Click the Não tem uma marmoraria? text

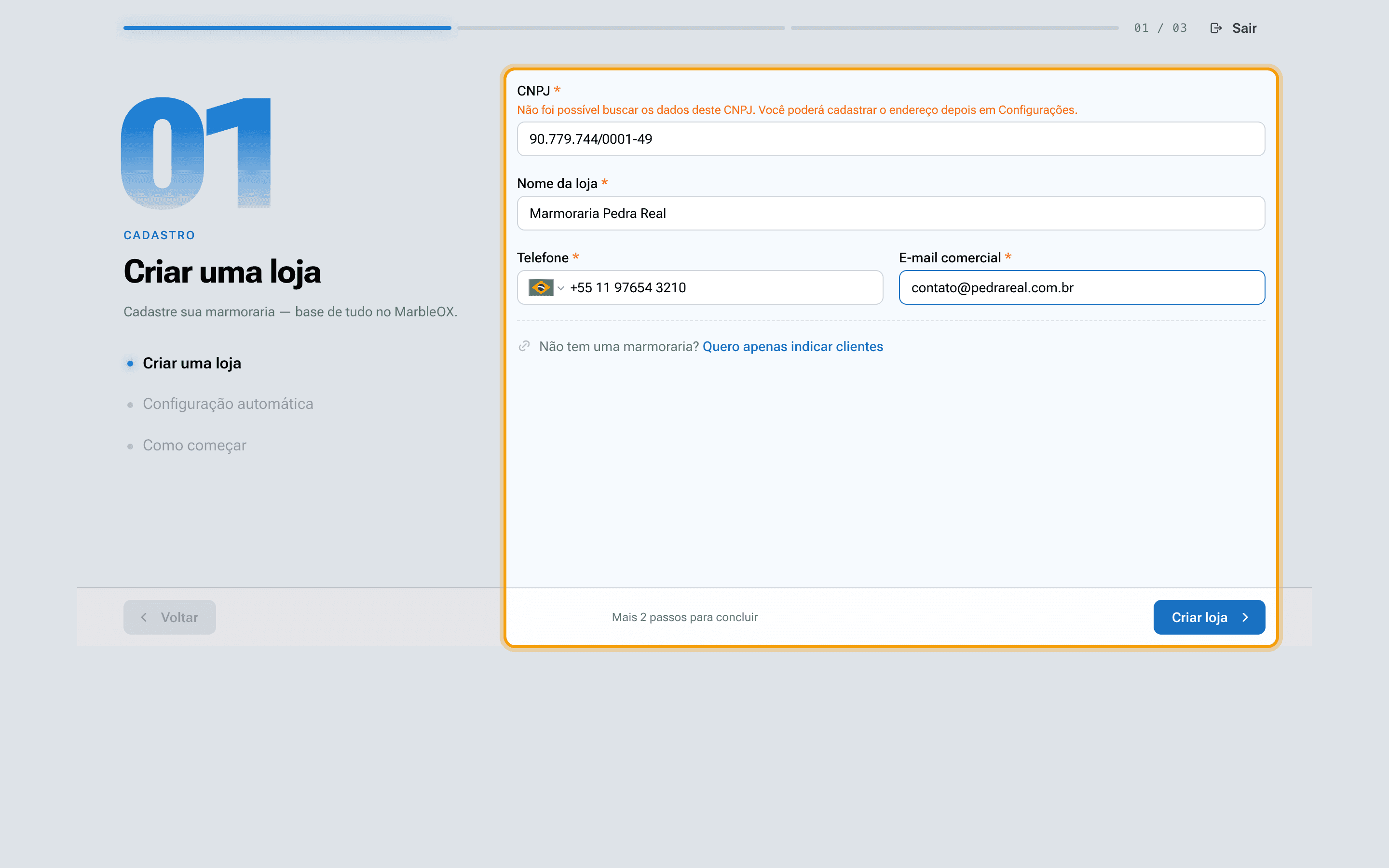click(619, 347)
